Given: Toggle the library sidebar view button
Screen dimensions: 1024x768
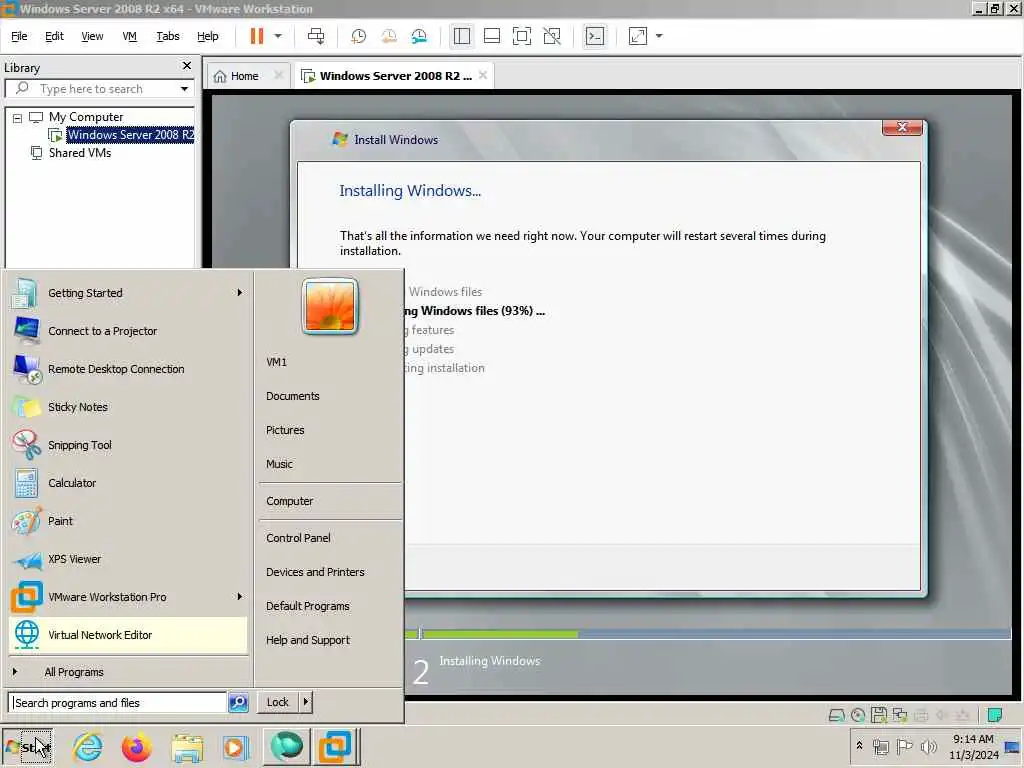Looking at the screenshot, I should click(x=462, y=36).
